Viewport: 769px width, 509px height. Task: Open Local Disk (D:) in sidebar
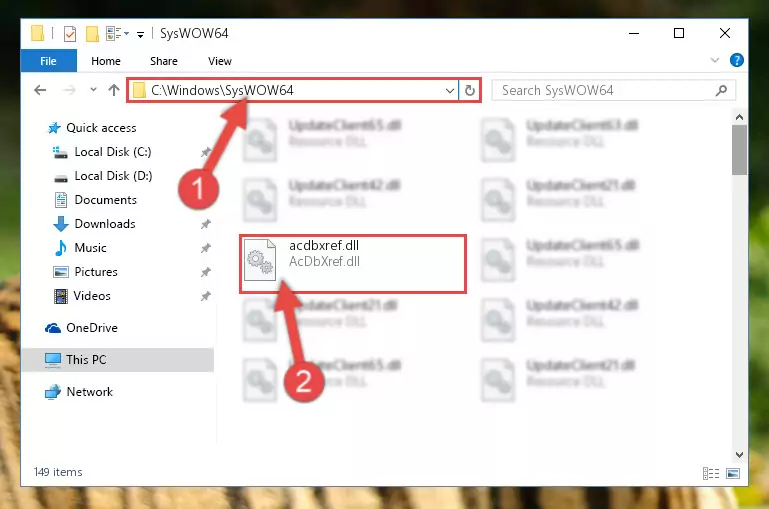coord(113,176)
